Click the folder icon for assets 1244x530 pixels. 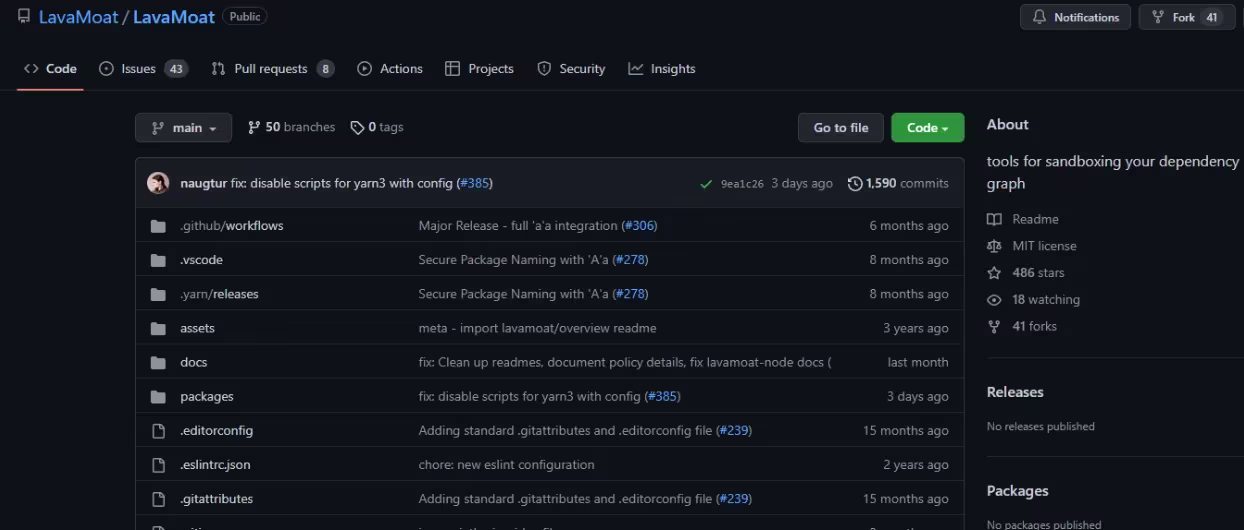coord(158,328)
